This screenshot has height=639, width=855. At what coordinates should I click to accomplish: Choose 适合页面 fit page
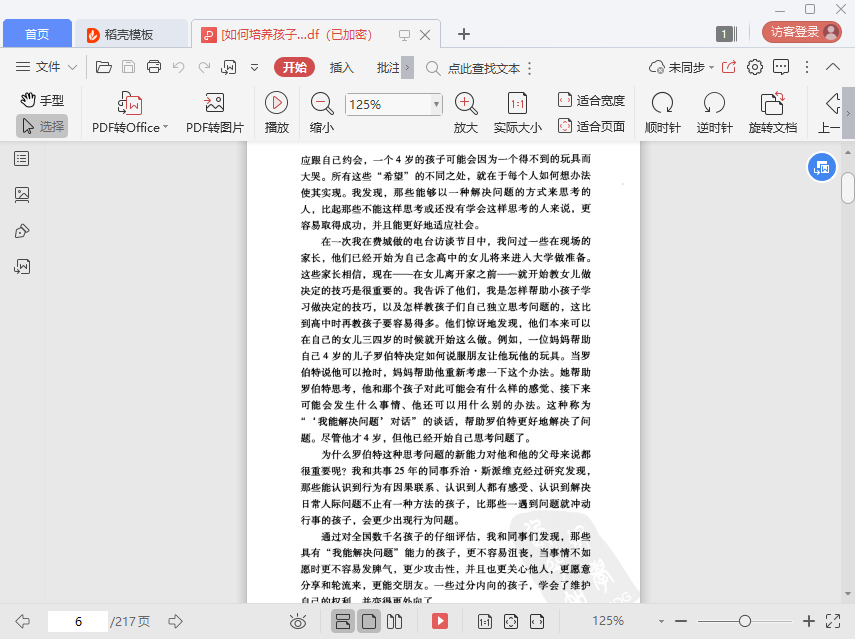pyautogui.click(x=591, y=126)
